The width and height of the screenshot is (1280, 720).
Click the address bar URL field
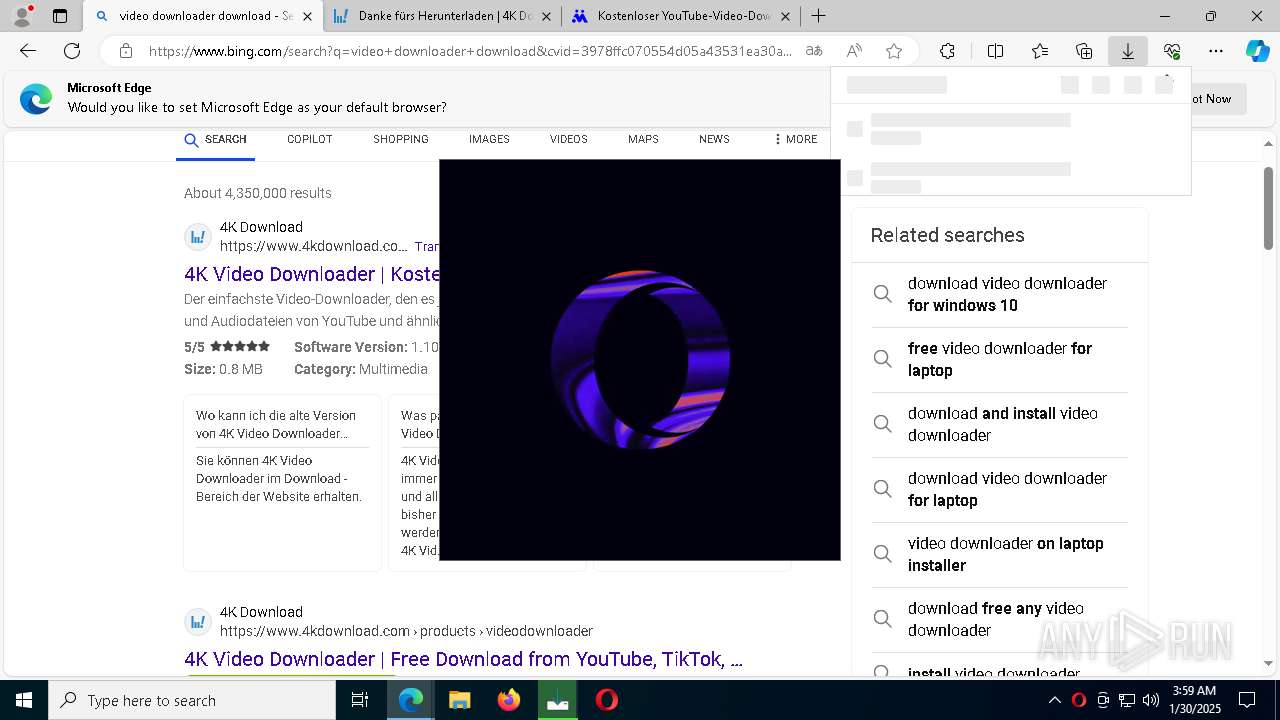470,51
